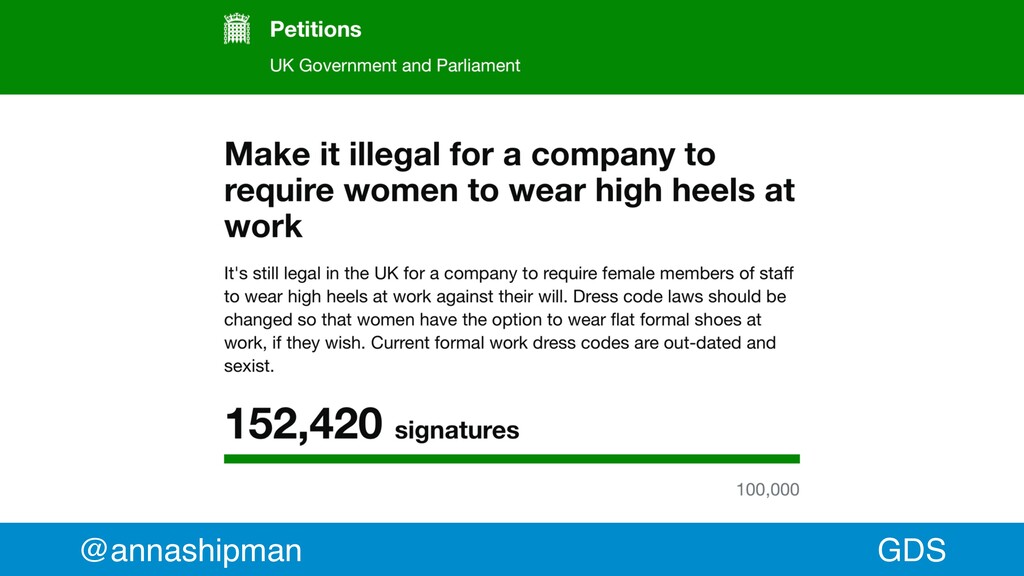Click the 'signatures' label beside the count
The image size is (1024, 576).
456,430
